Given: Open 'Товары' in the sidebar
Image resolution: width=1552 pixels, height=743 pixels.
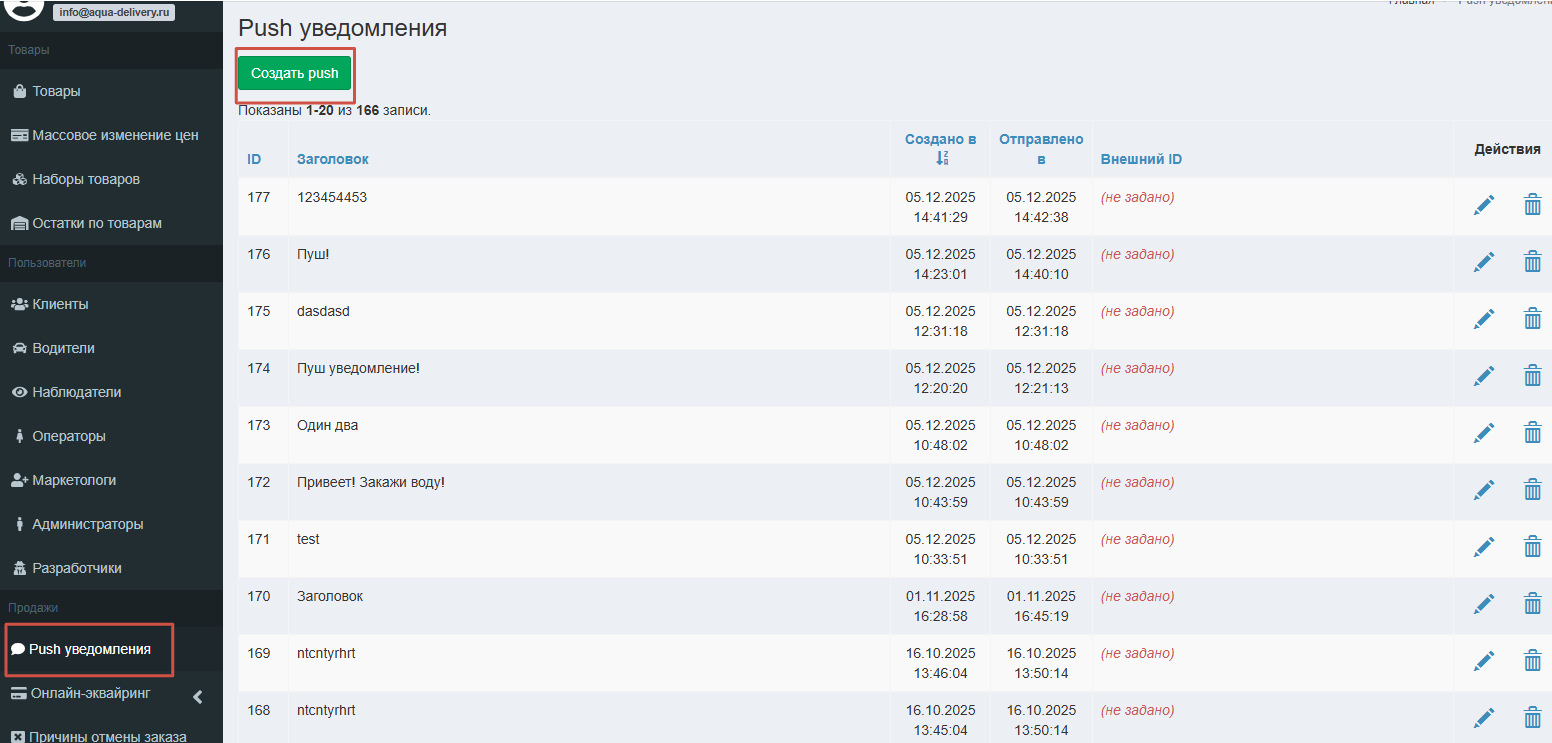Looking at the screenshot, I should pos(56,91).
